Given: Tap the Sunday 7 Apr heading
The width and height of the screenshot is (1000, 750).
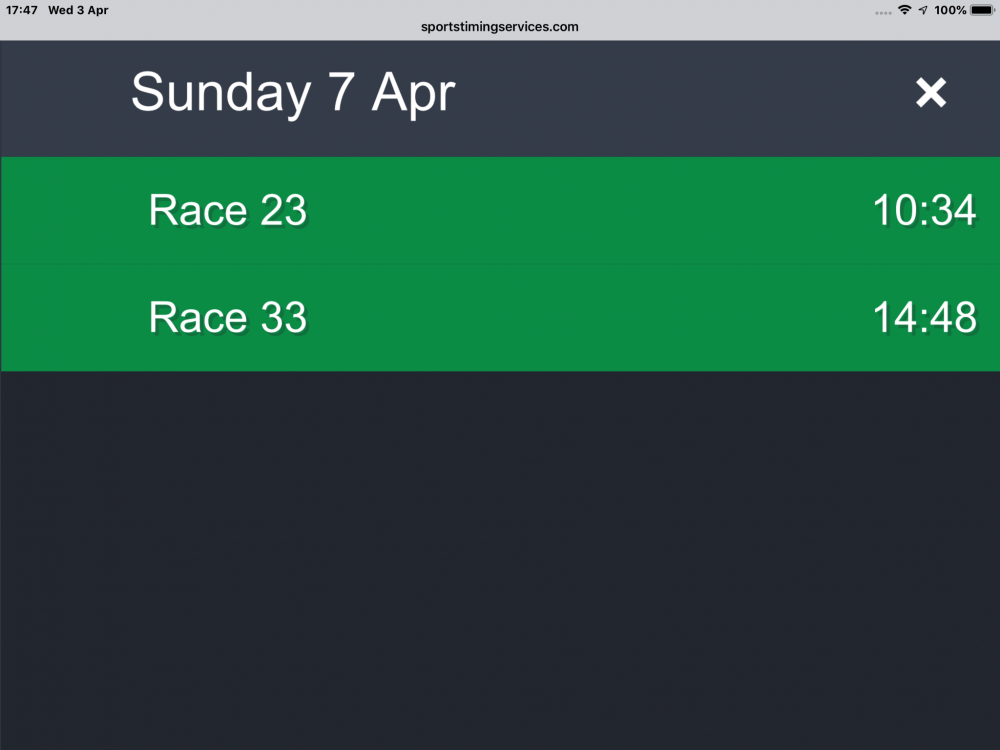Looking at the screenshot, I should (x=293, y=92).
